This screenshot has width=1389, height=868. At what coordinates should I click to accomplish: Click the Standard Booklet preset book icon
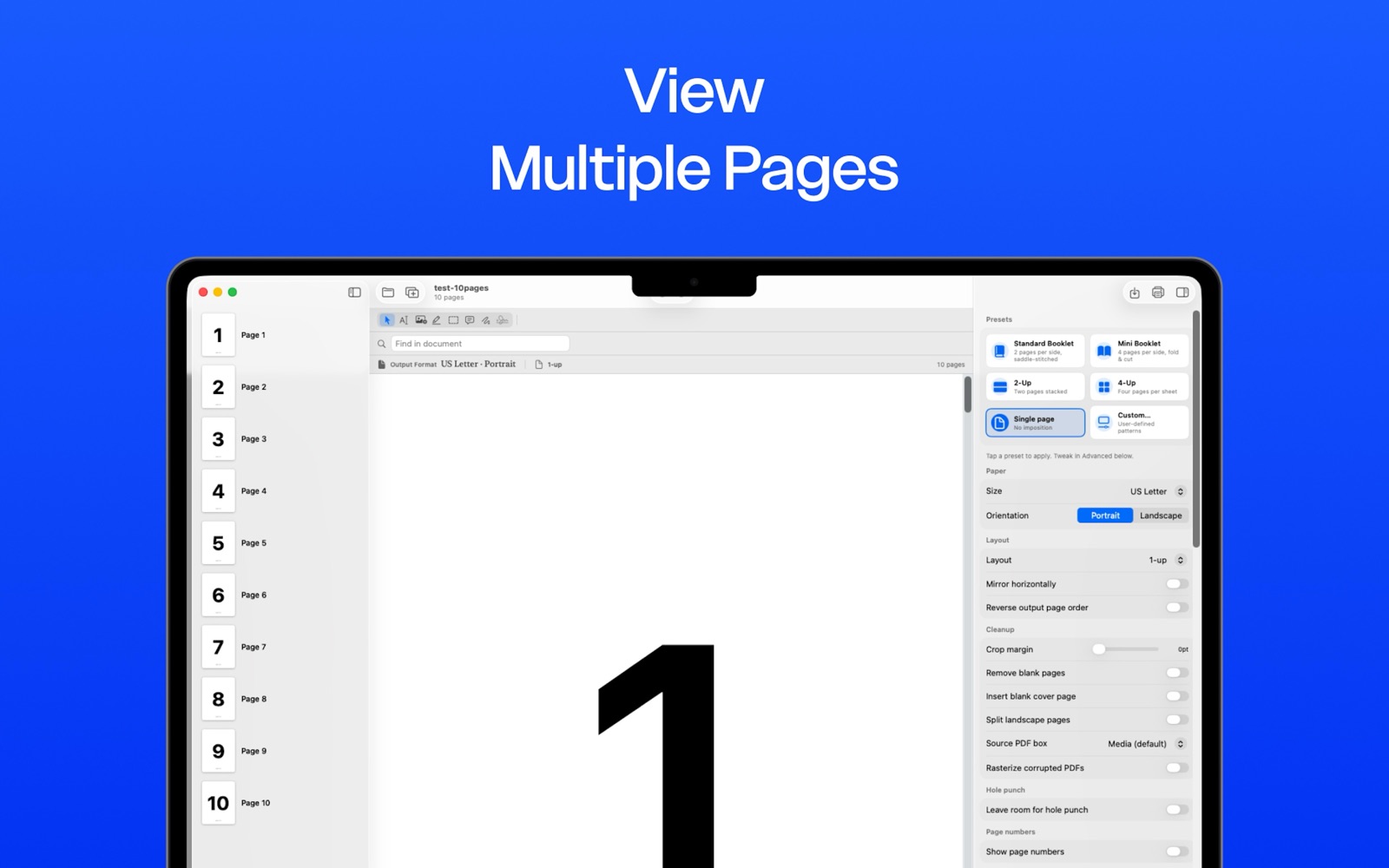[x=999, y=351]
